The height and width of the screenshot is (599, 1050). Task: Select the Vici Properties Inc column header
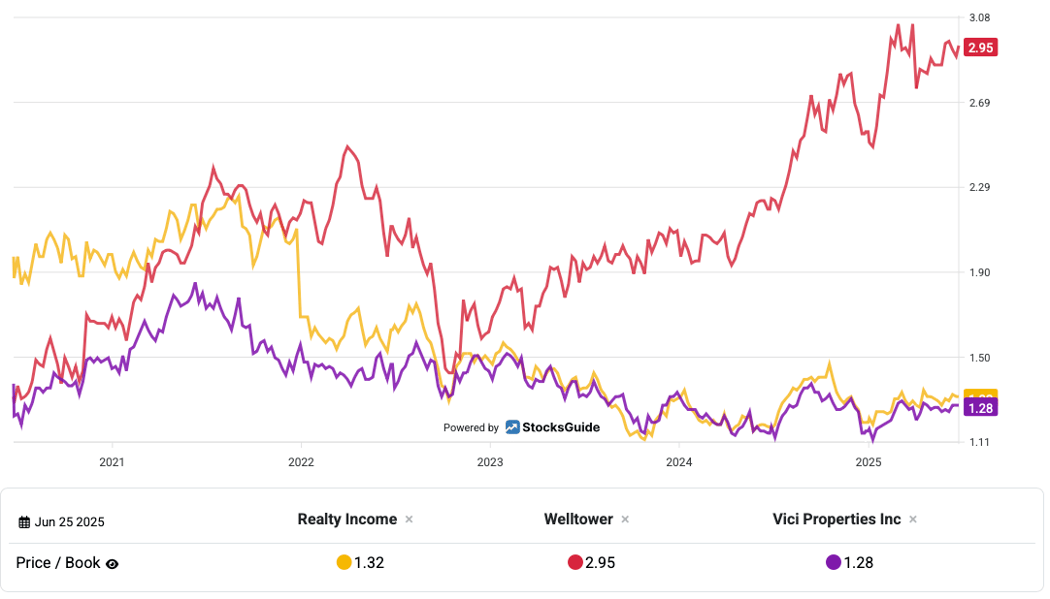pyautogui.click(x=836, y=519)
